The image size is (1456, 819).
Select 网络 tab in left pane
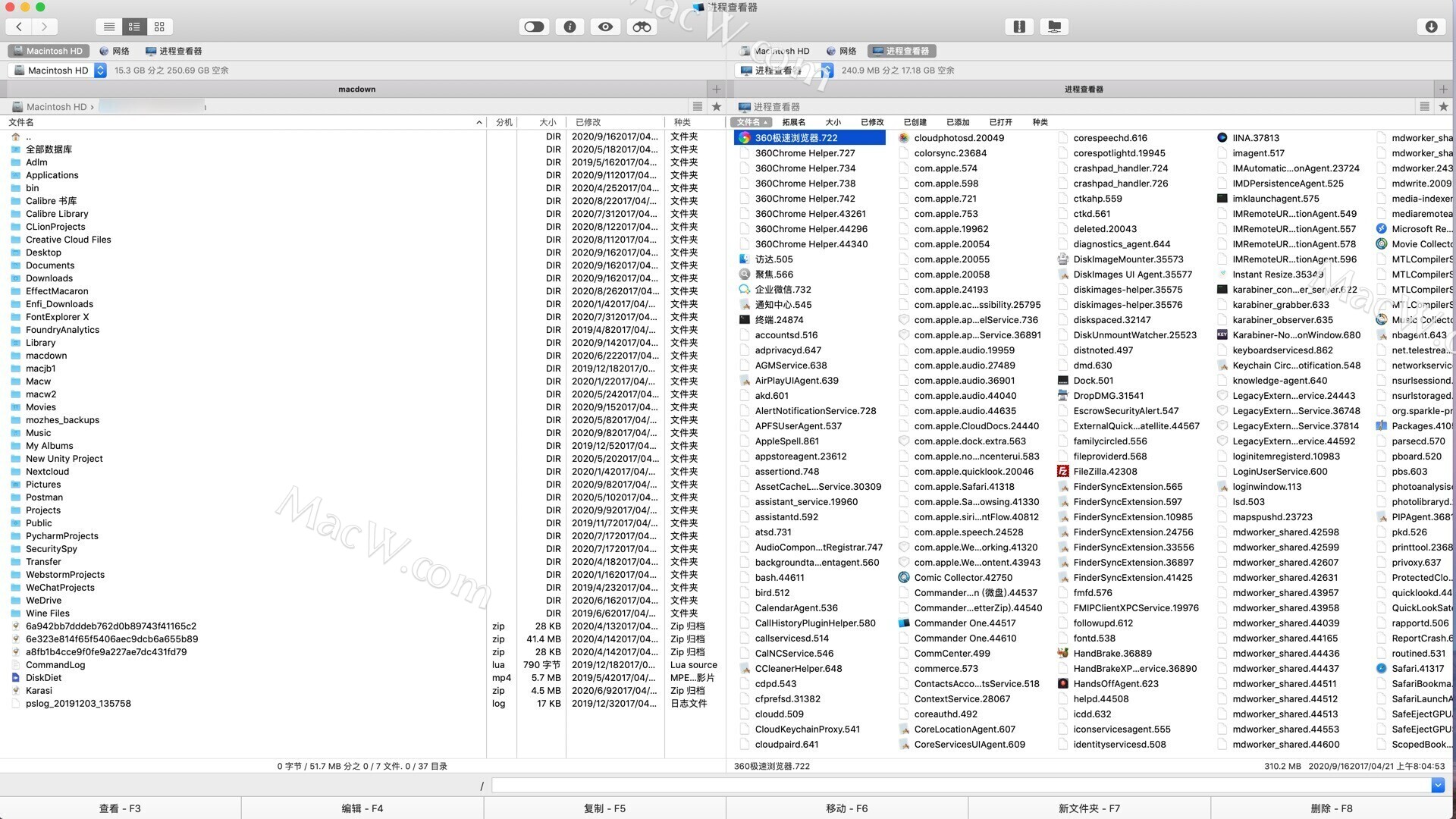(x=115, y=51)
